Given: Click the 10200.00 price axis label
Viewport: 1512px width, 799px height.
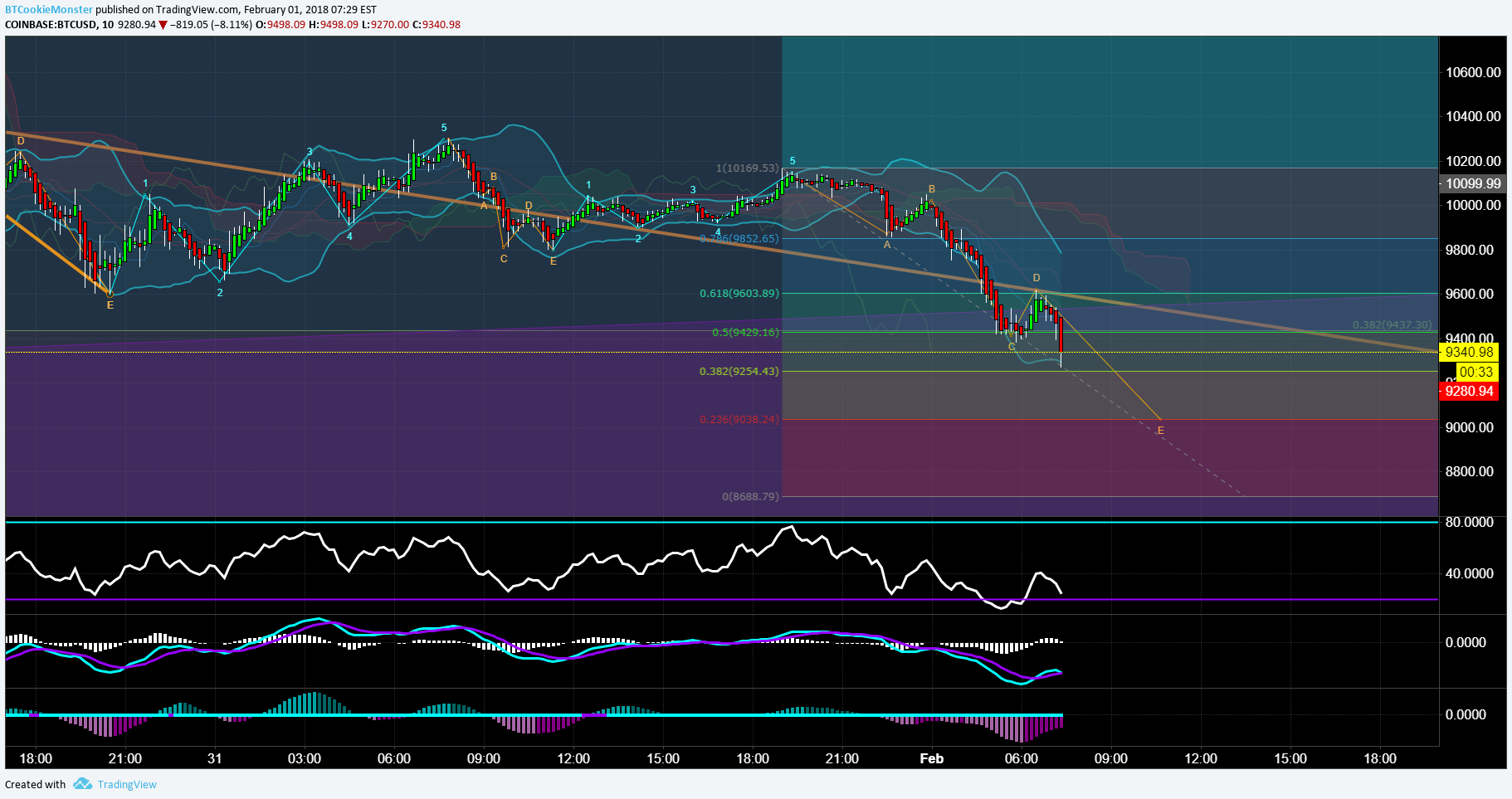Looking at the screenshot, I should pyautogui.click(x=1473, y=161).
